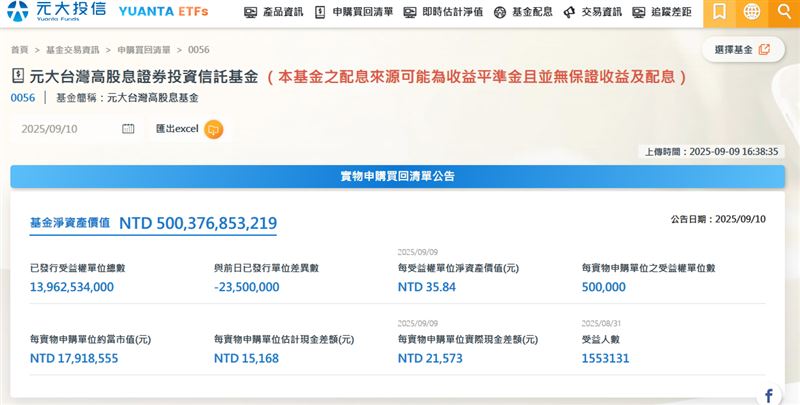The width and height of the screenshot is (800, 405).
Task: Share via the Facebook icon
Action: pyautogui.click(x=768, y=395)
